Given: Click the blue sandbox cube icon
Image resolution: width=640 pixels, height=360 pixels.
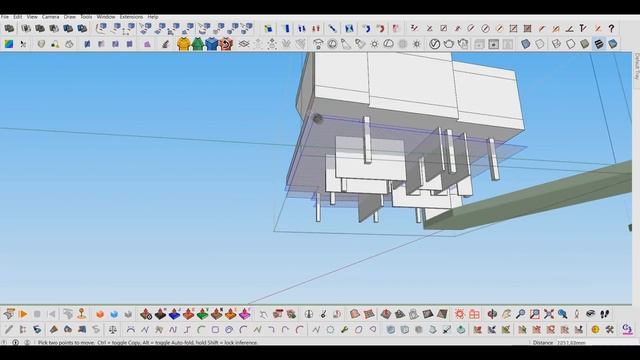Looking at the screenshot, I should click(114, 314).
